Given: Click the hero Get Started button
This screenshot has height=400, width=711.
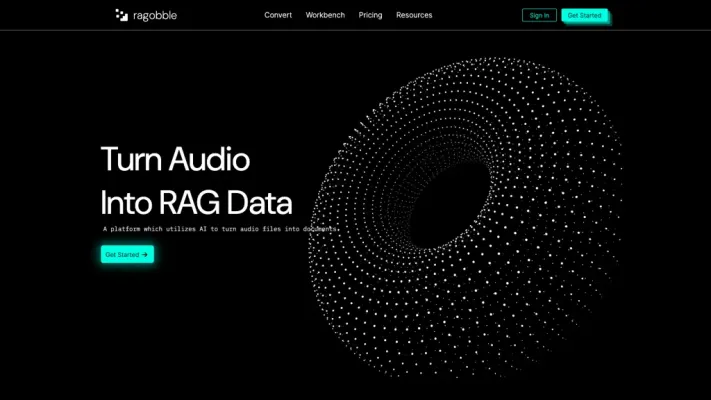Looking at the screenshot, I should pos(127,254).
